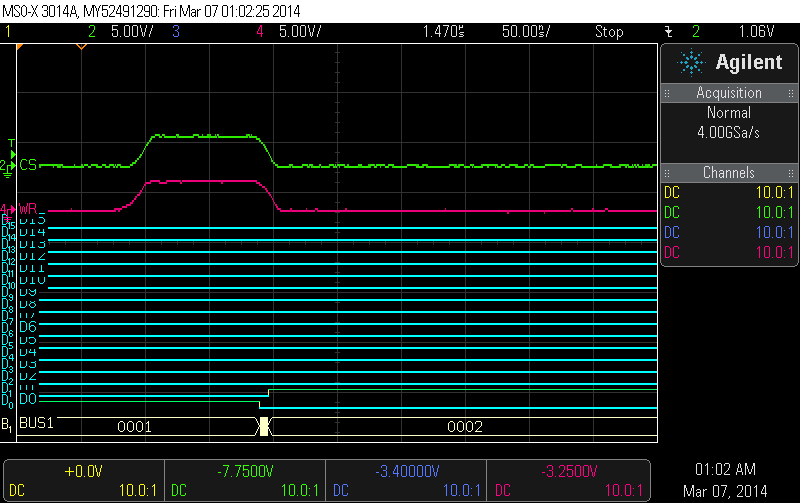Click the +0.0V channel 1 offset
The height and width of the screenshot is (503, 800).
point(83,471)
